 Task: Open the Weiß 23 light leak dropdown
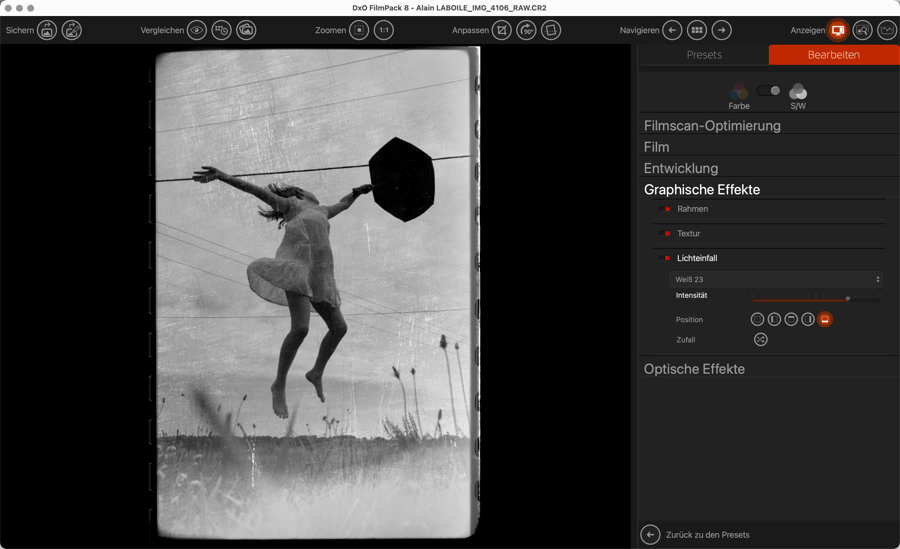[x=777, y=280]
